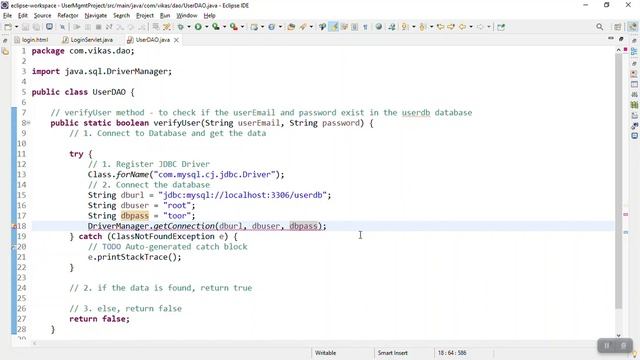Toggle Block Selection Mode button
This screenshot has width=640, height=360.
(x=355, y=27)
